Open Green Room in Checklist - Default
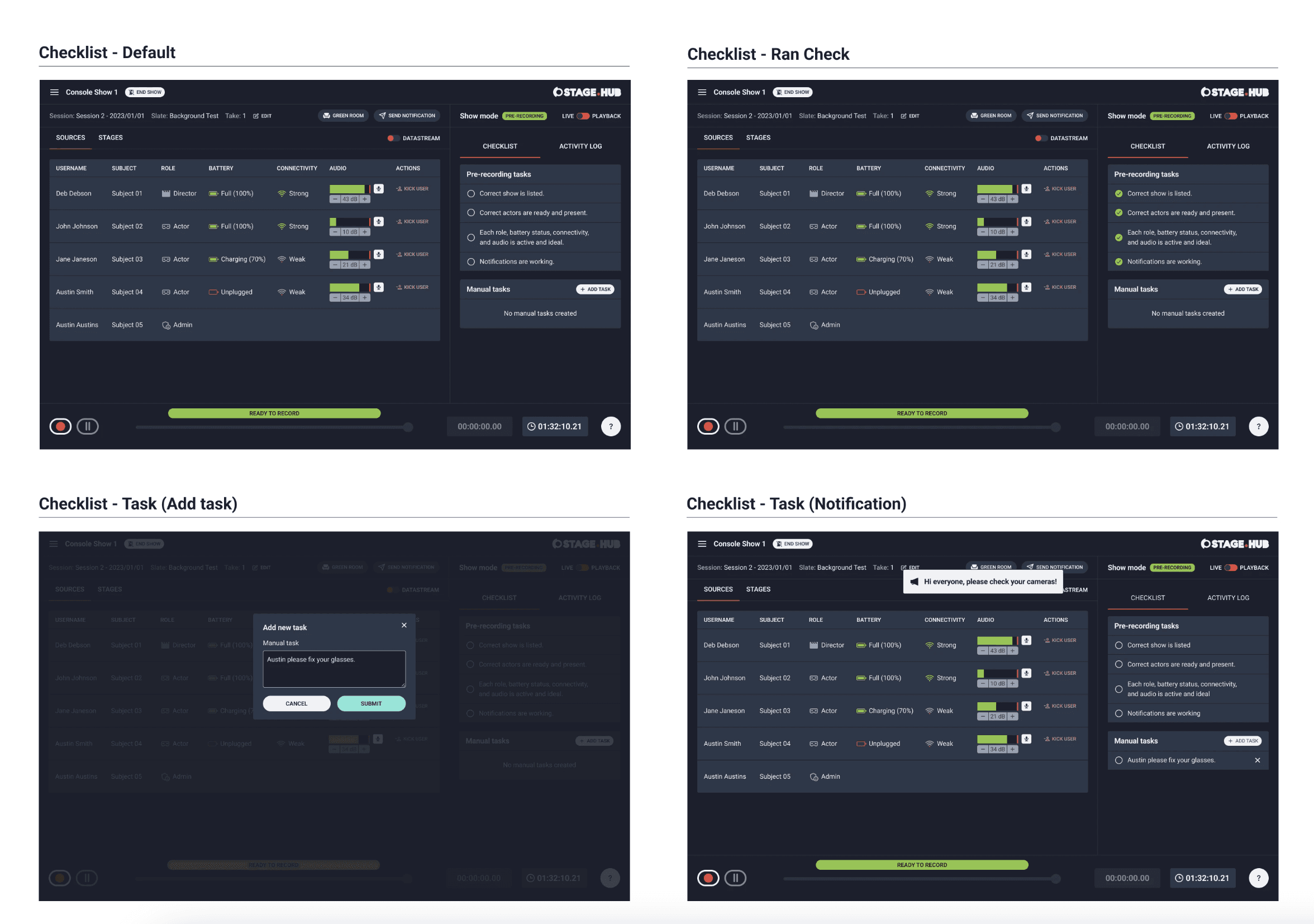1314x924 pixels. [x=344, y=116]
